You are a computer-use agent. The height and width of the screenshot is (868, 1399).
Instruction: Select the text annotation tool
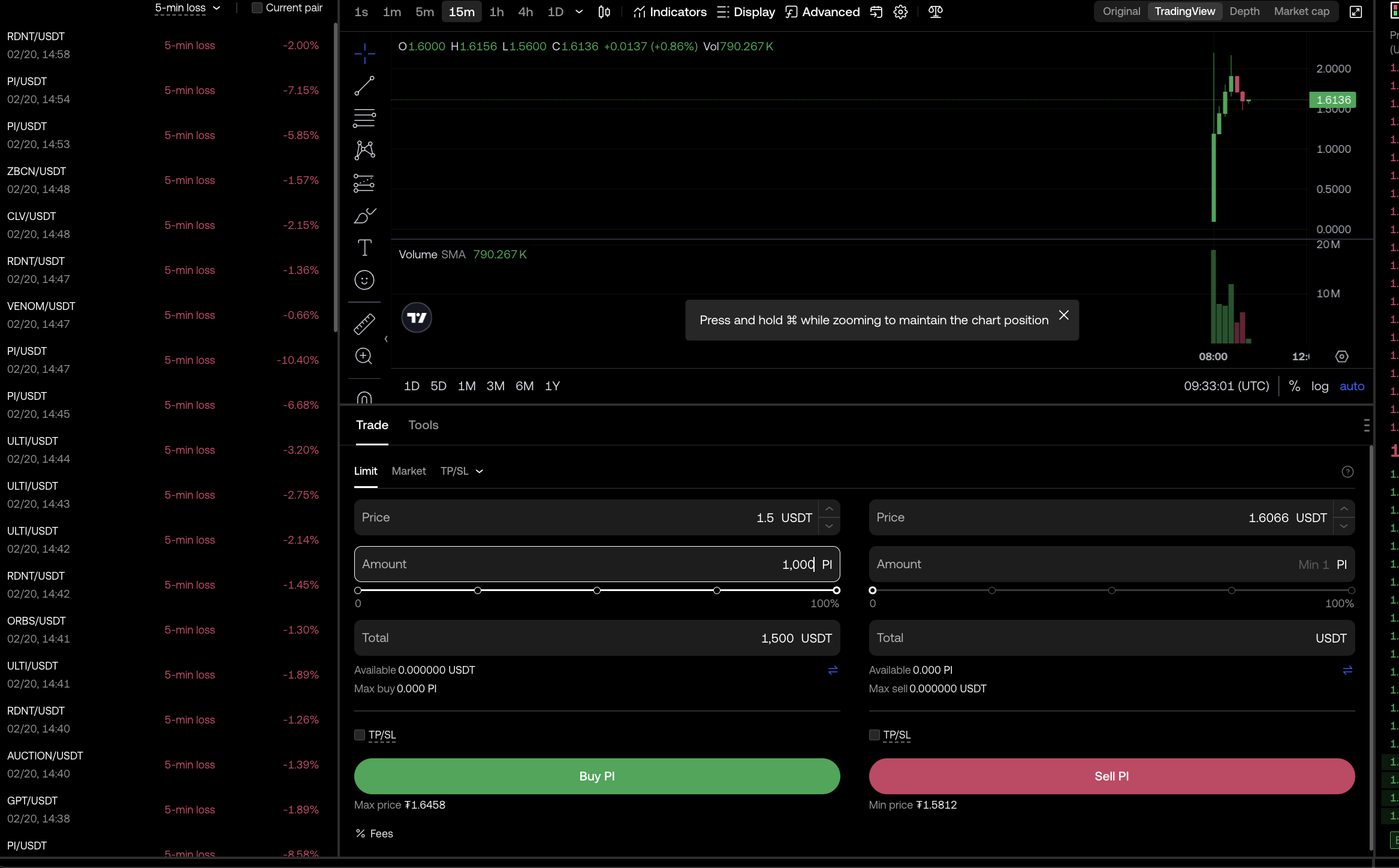coord(364,248)
